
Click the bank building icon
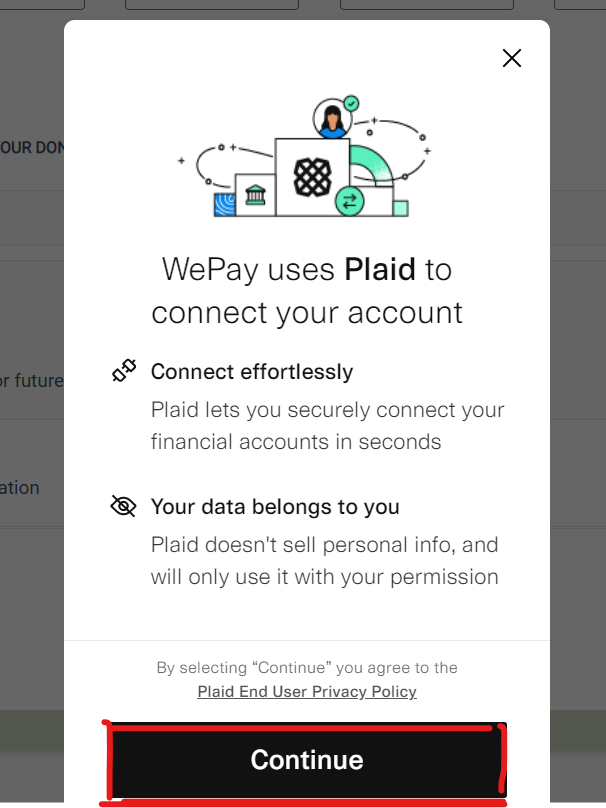255,194
